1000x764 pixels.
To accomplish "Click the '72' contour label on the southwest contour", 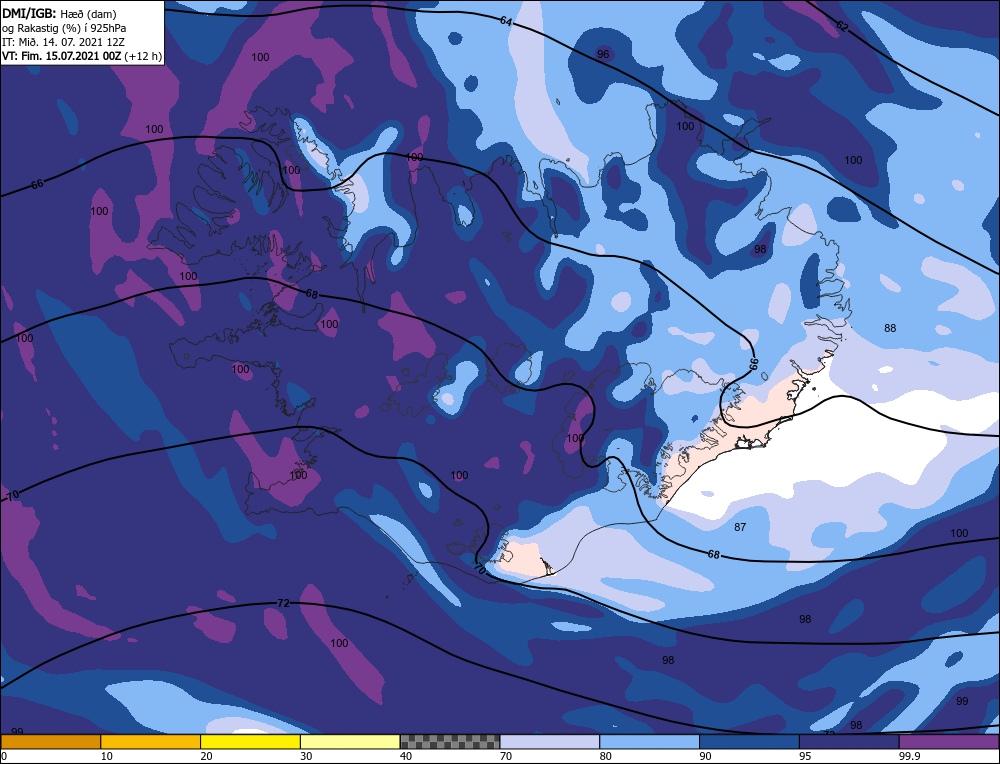I will pos(284,603).
